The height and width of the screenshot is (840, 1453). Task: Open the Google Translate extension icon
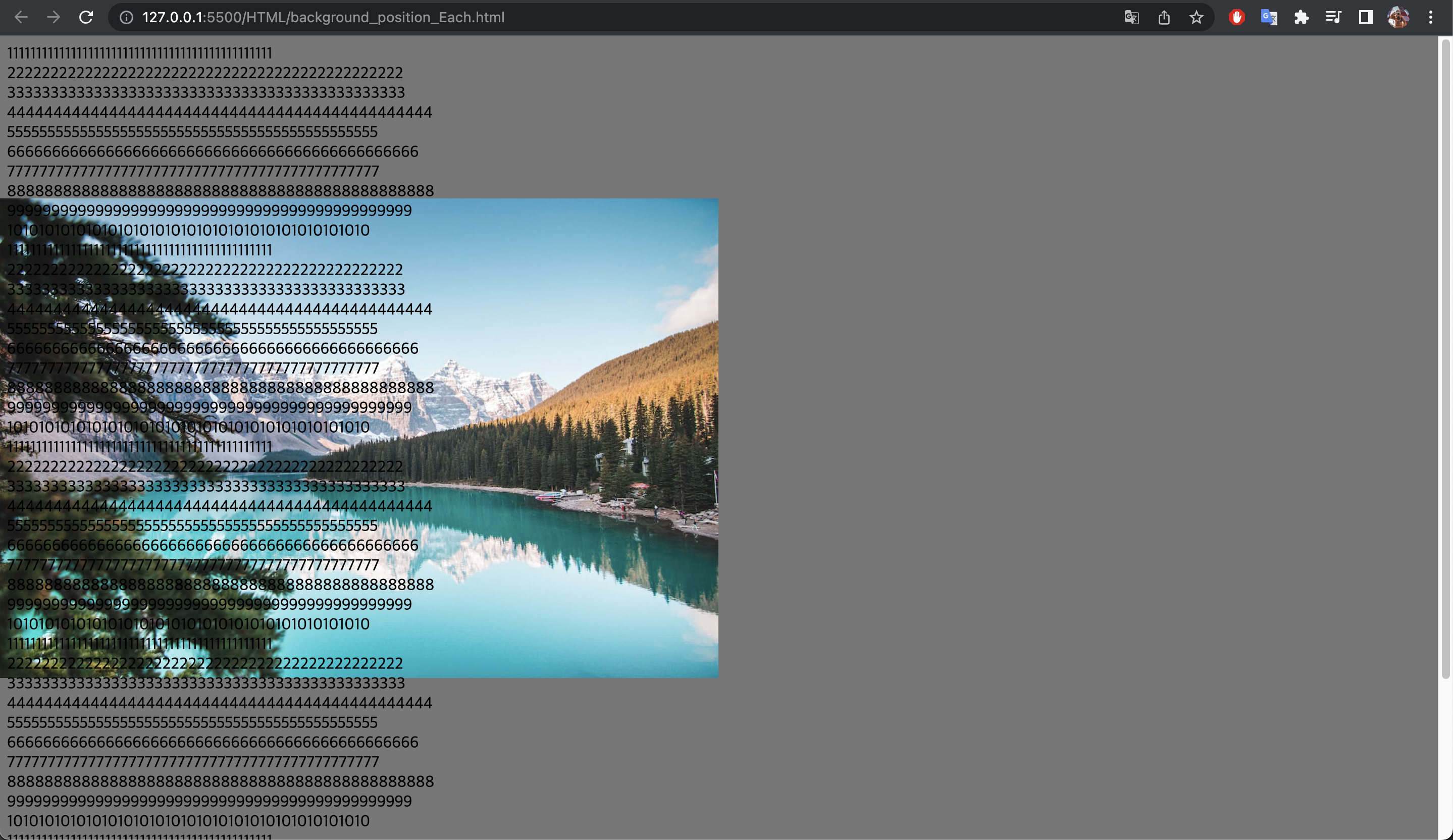pyautogui.click(x=1269, y=17)
